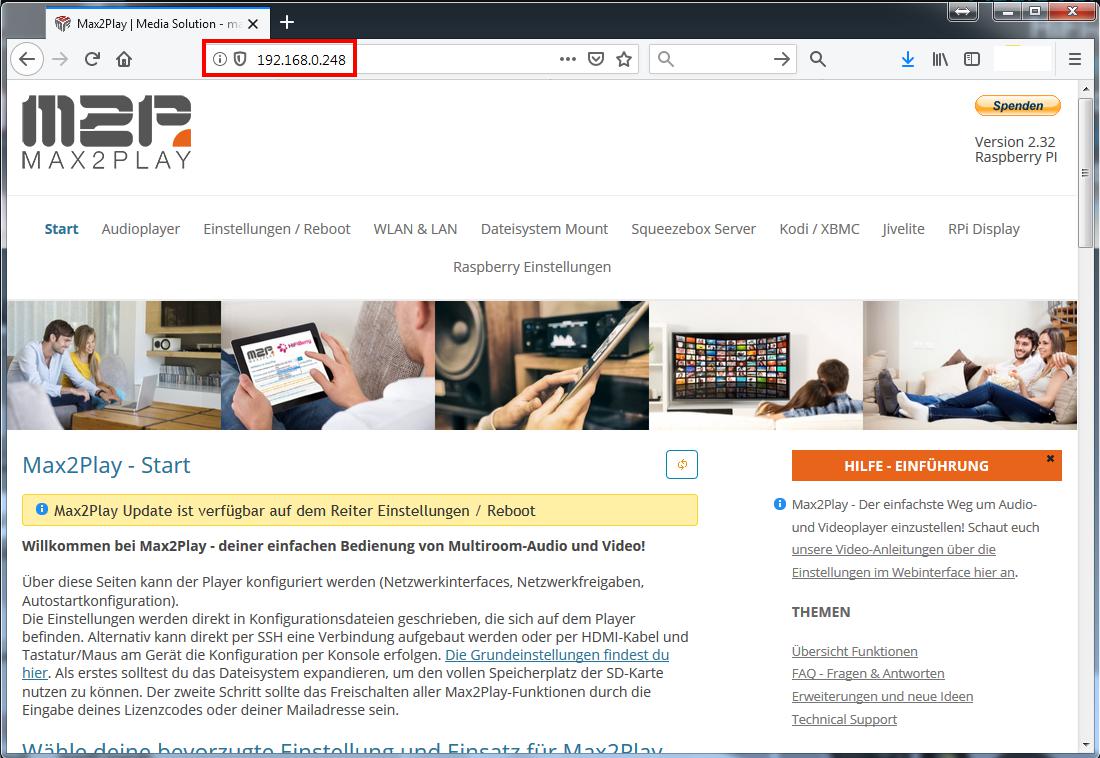Click the Max2Play - Start heading
The height and width of the screenshot is (758, 1100).
pos(107,465)
